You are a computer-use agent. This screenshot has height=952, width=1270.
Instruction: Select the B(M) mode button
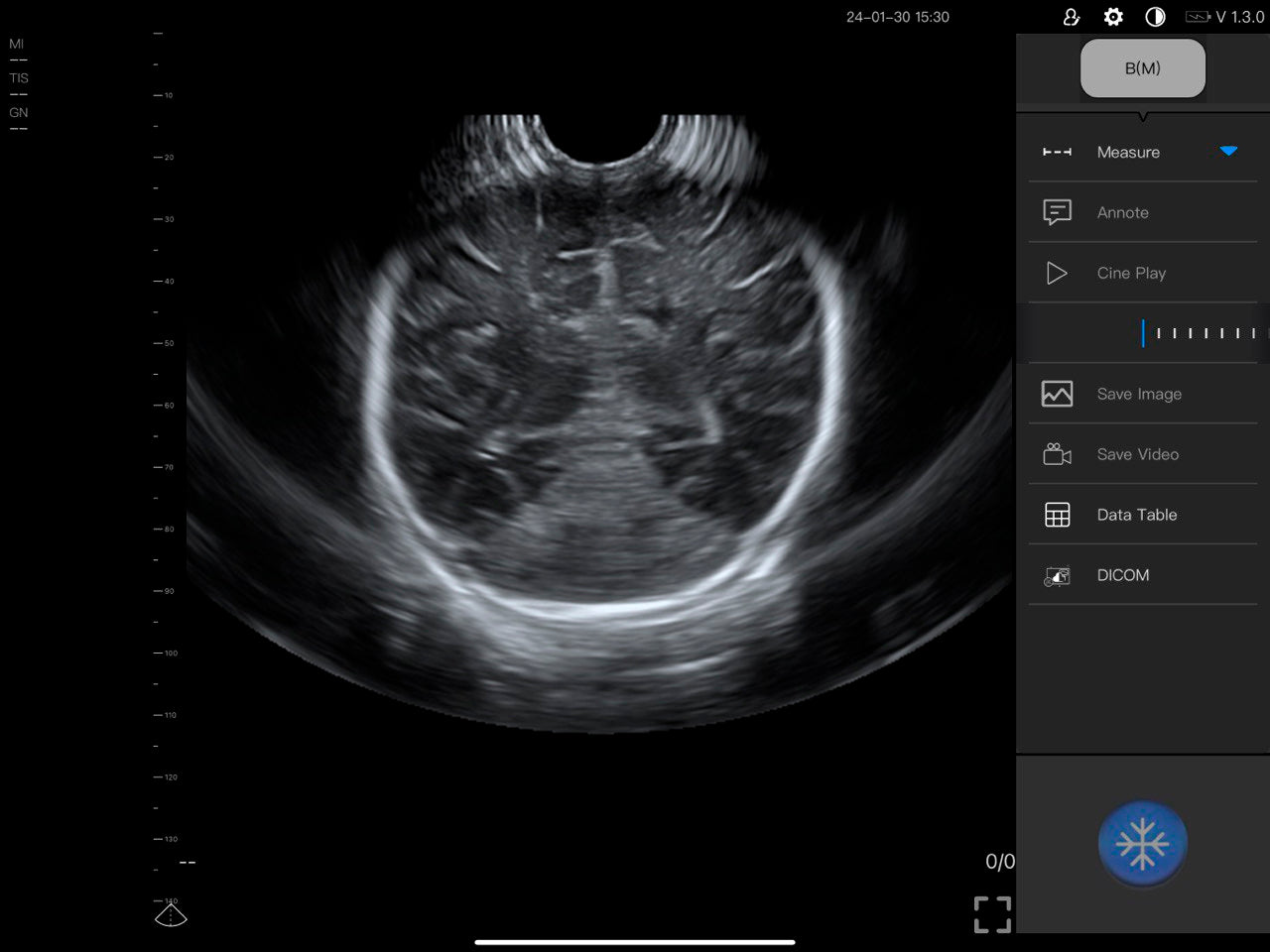point(1142,68)
